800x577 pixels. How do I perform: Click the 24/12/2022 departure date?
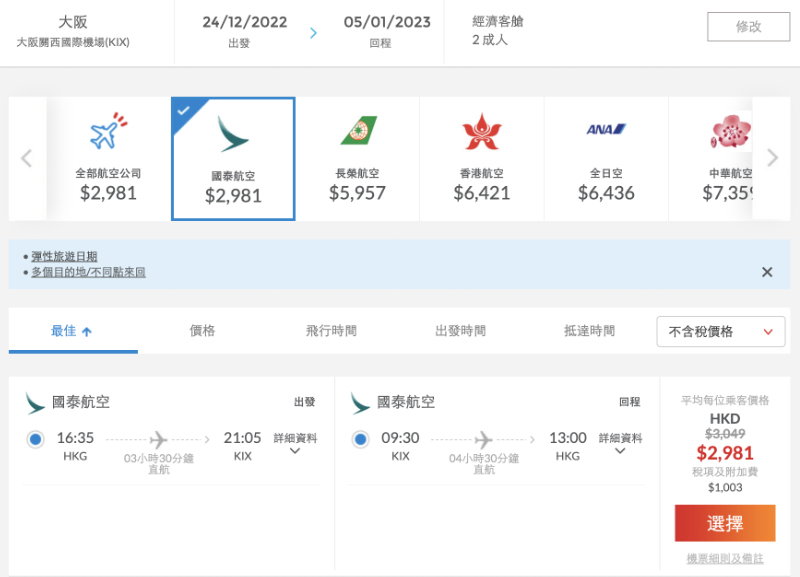point(244,22)
